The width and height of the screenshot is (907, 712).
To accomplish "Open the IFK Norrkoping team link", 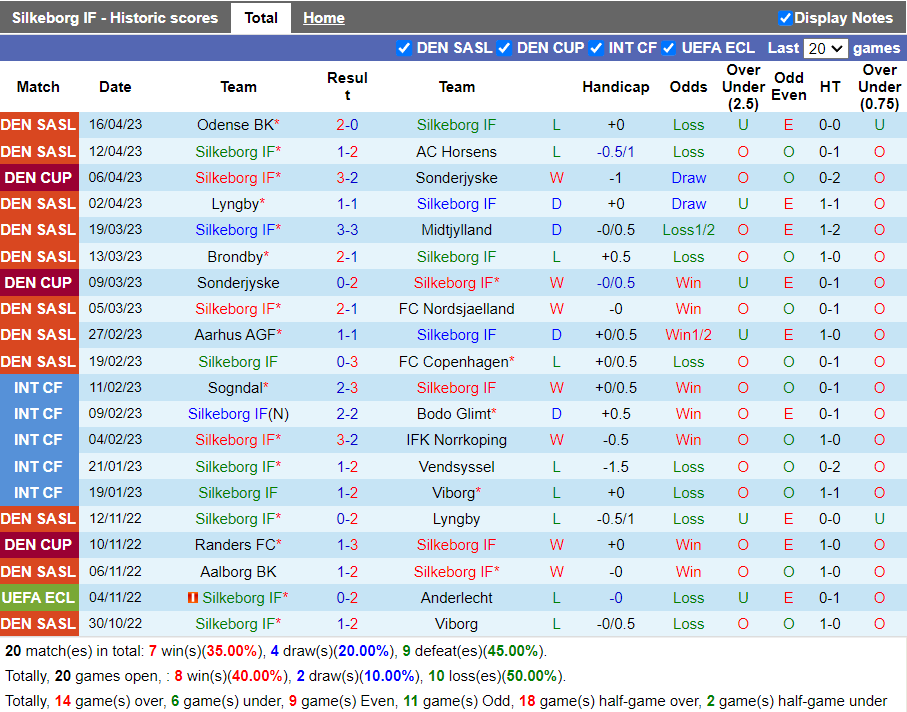I will pos(456,440).
